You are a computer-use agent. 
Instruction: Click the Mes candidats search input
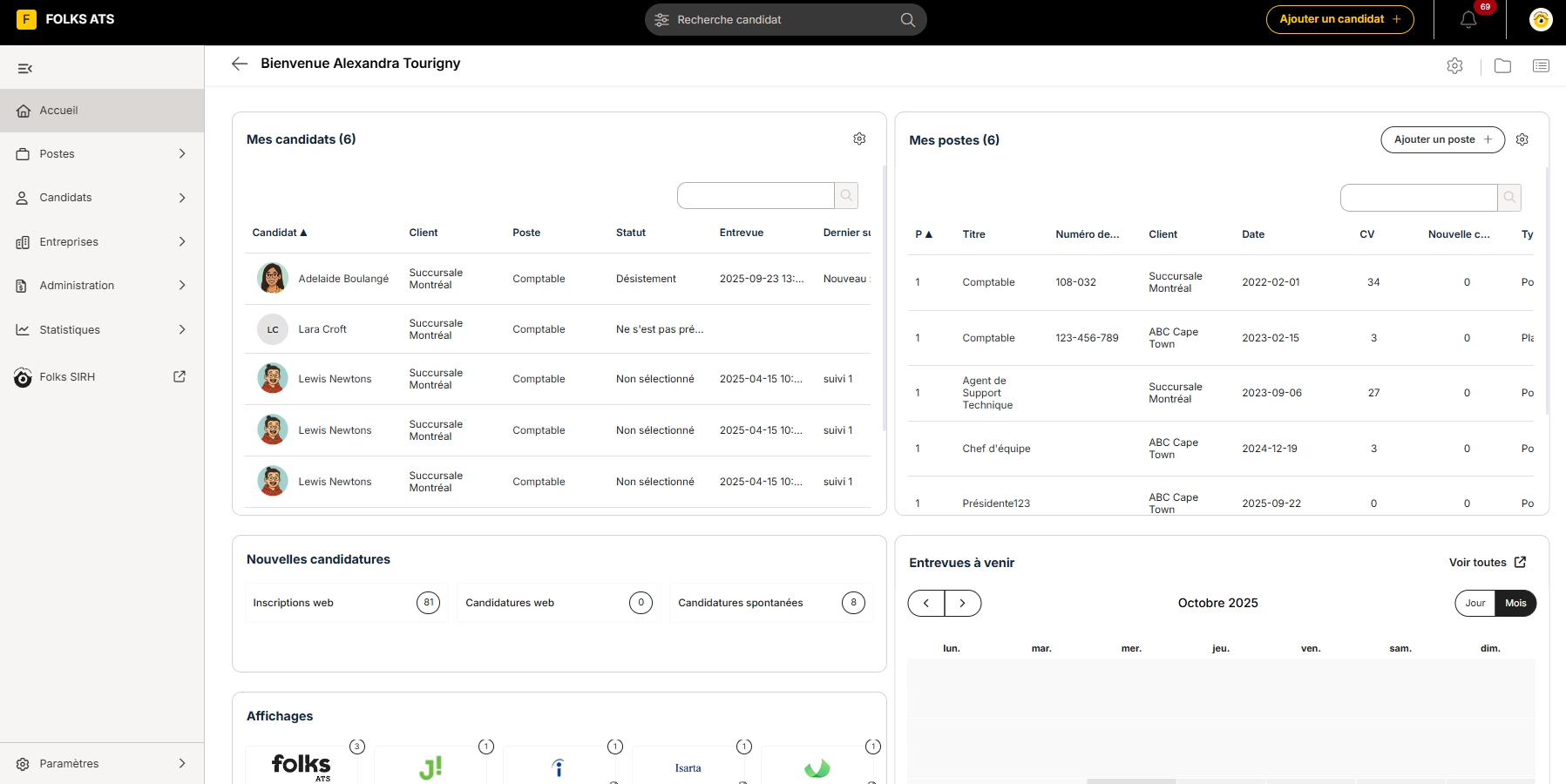[x=756, y=195]
